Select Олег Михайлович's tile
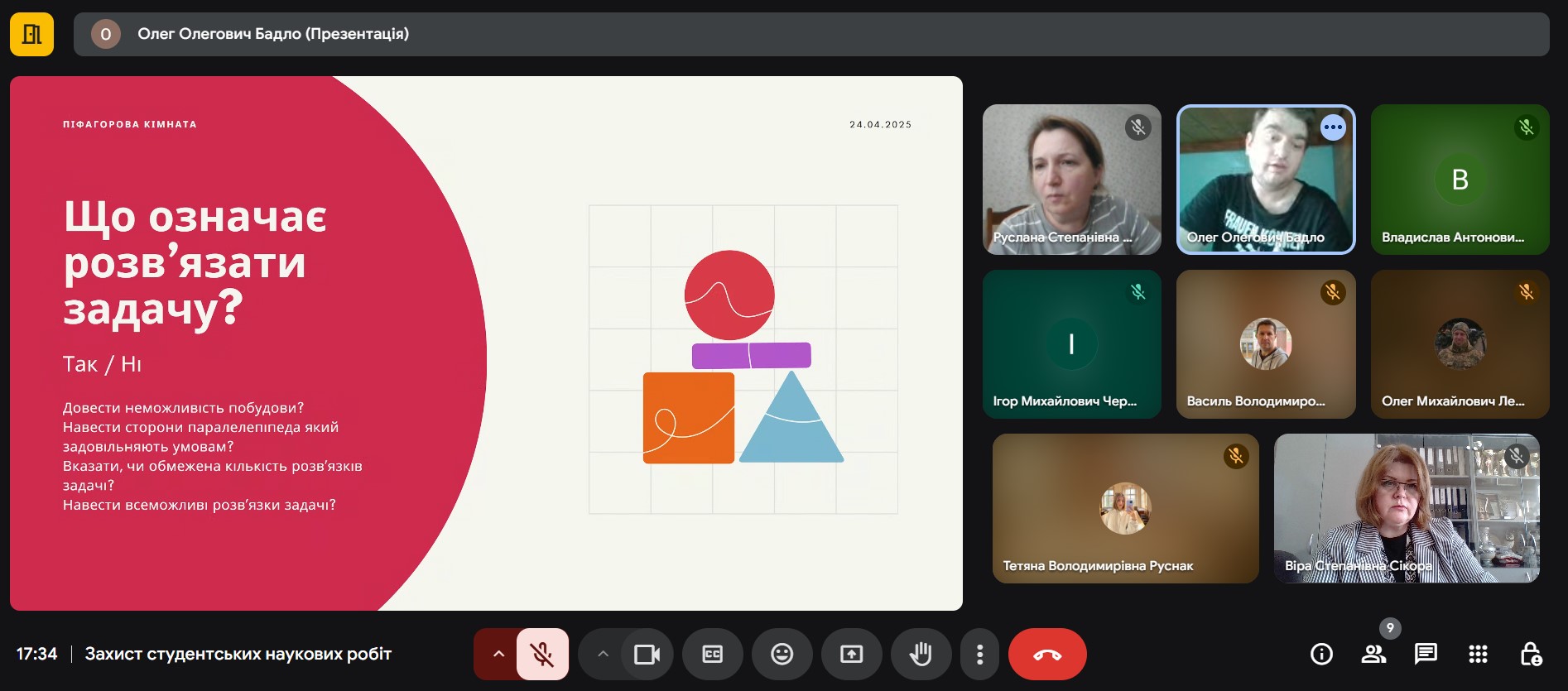This screenshot has height=691, width=1568. tap(1460, 343)
